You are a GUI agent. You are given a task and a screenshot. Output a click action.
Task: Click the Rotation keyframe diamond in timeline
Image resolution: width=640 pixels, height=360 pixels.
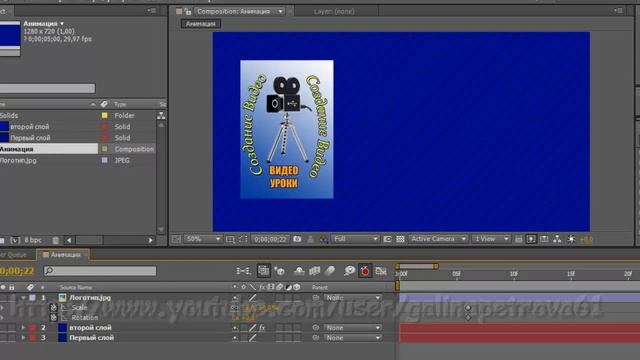tap(468, 317)
